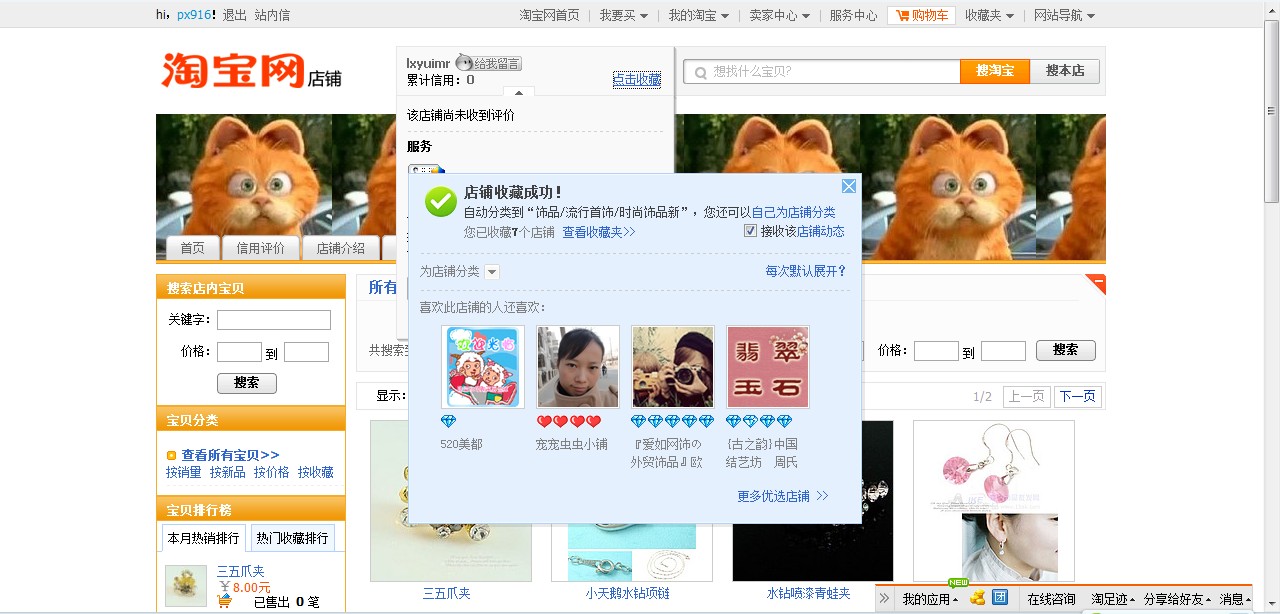Viewport: 1280px width, 614px height.
Task: Click the red hearts rating under 宠宠虫虫小铺
Action: tap(569, 422)
